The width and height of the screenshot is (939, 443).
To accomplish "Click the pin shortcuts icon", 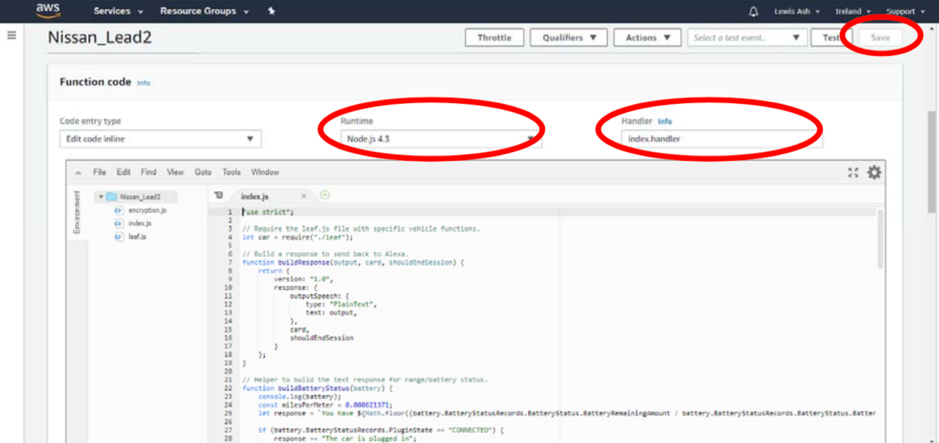I will pyautogui.click(x=271, y=11).
